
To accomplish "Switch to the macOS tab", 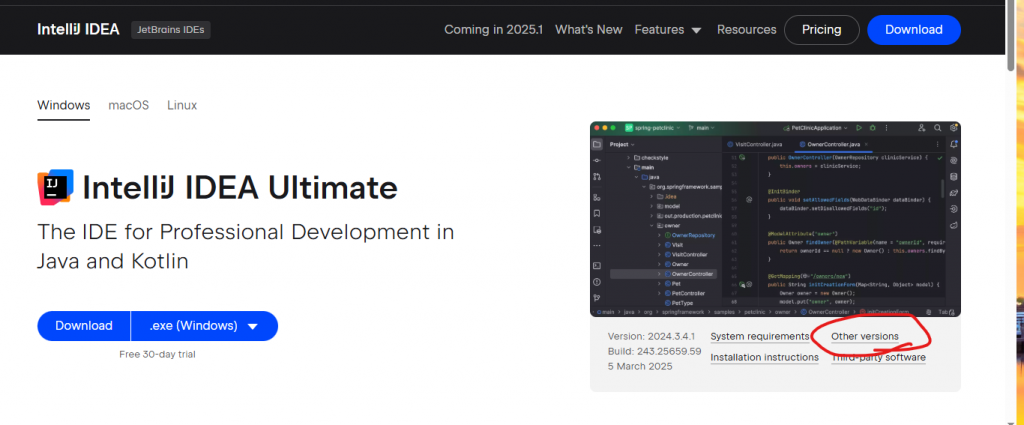I will pos(129,105).
